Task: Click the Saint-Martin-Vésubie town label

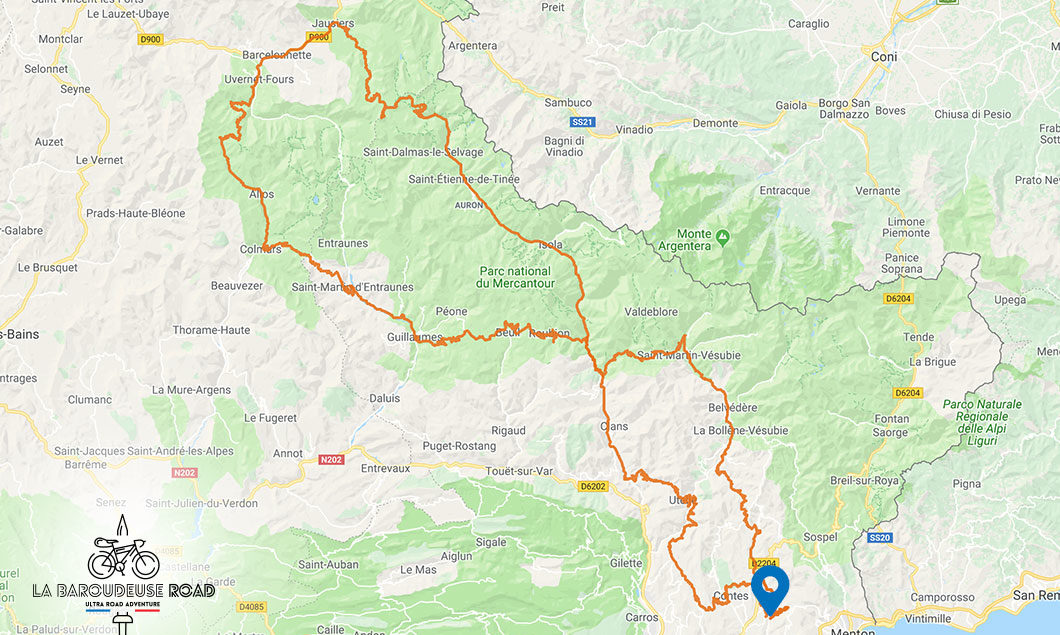Action: click(x=689, y=355)
